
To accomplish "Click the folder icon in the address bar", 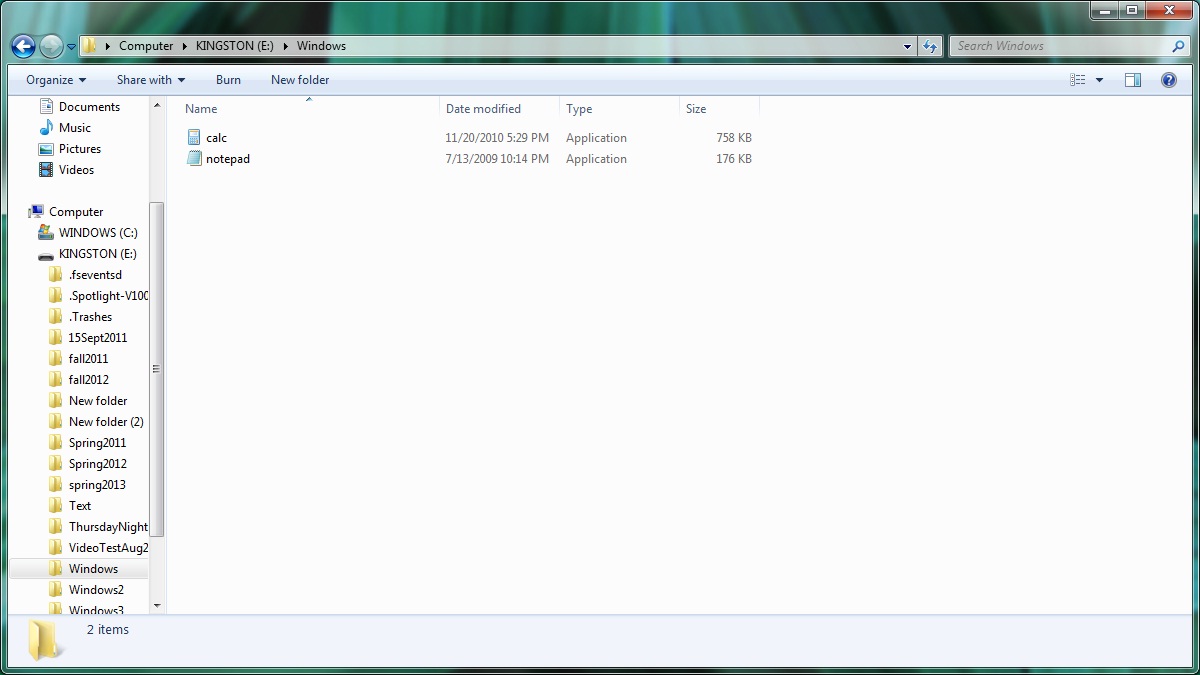I will (89, 46).
